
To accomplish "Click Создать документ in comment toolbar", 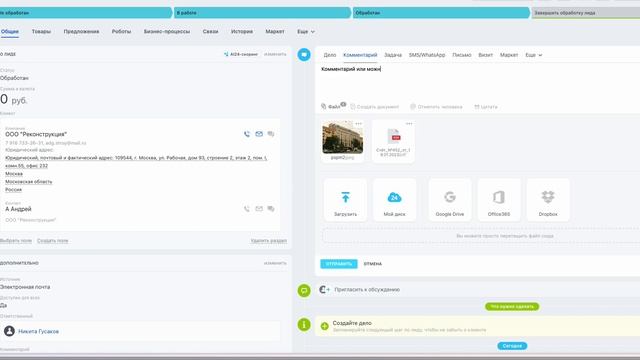I will point(374,107).
